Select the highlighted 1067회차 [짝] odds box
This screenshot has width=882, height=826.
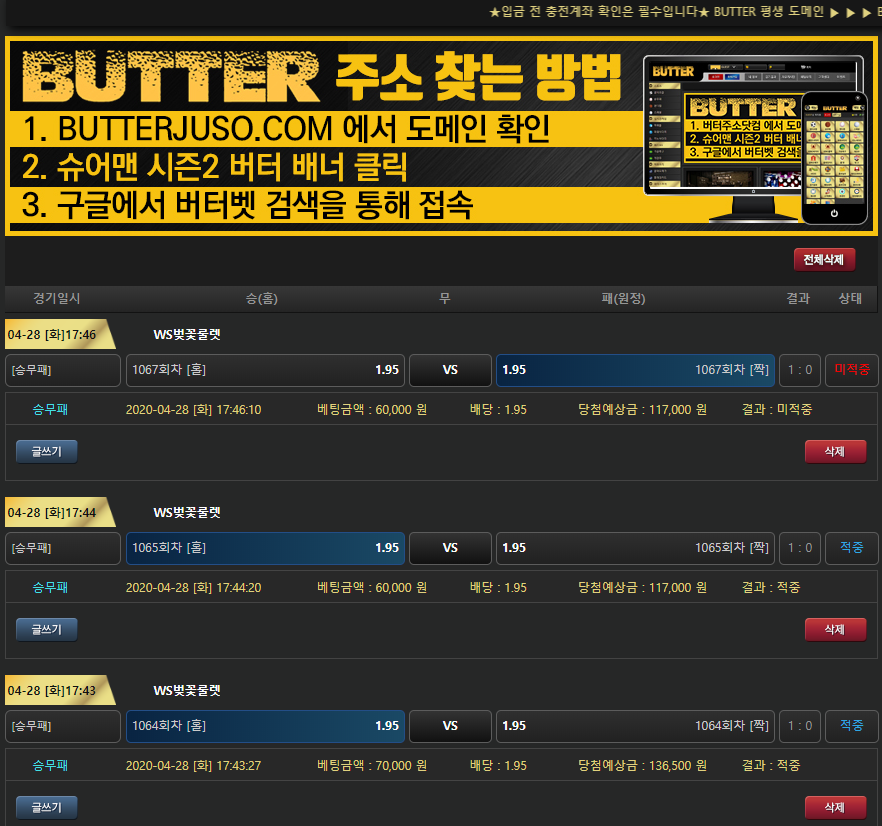[x=635, y=370]
